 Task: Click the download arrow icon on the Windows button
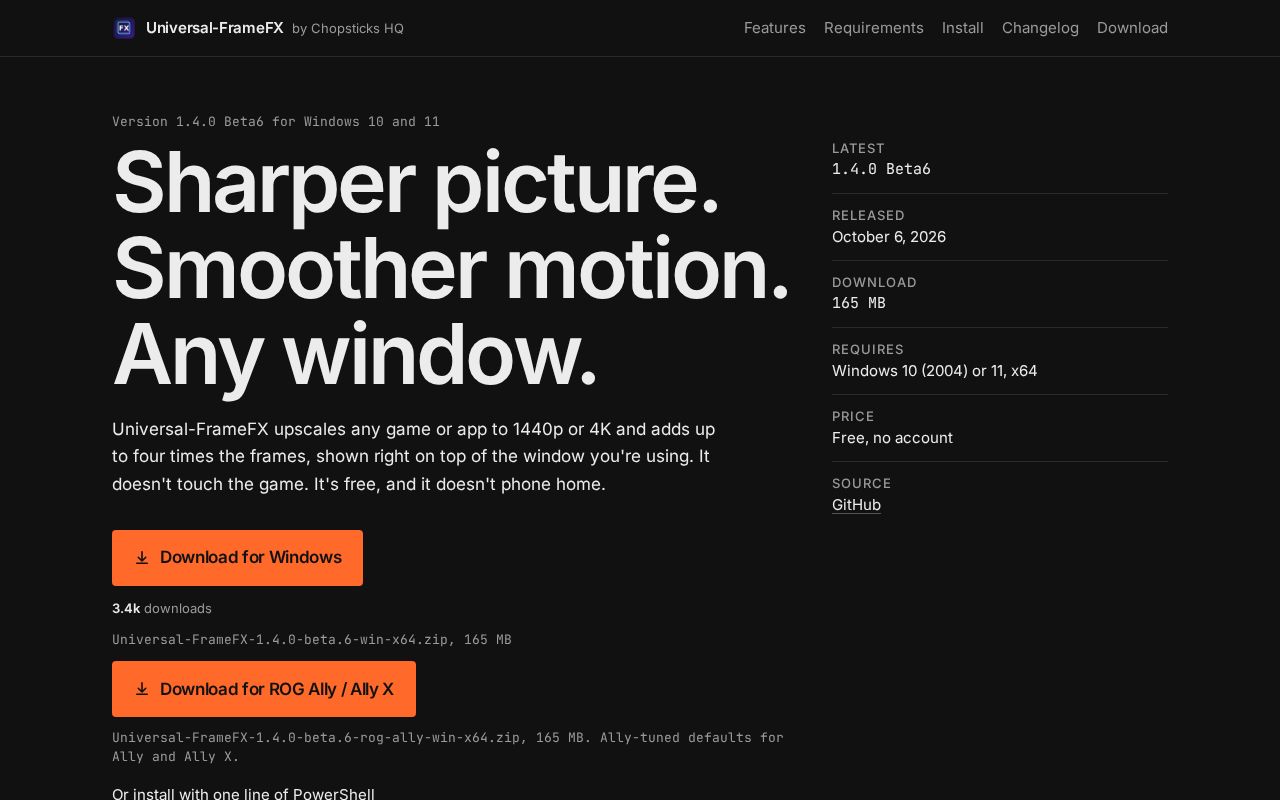coord(142,558)
